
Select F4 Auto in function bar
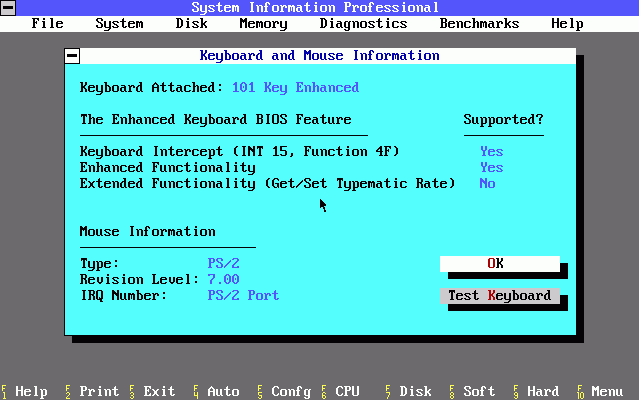(x=216, y=391)
